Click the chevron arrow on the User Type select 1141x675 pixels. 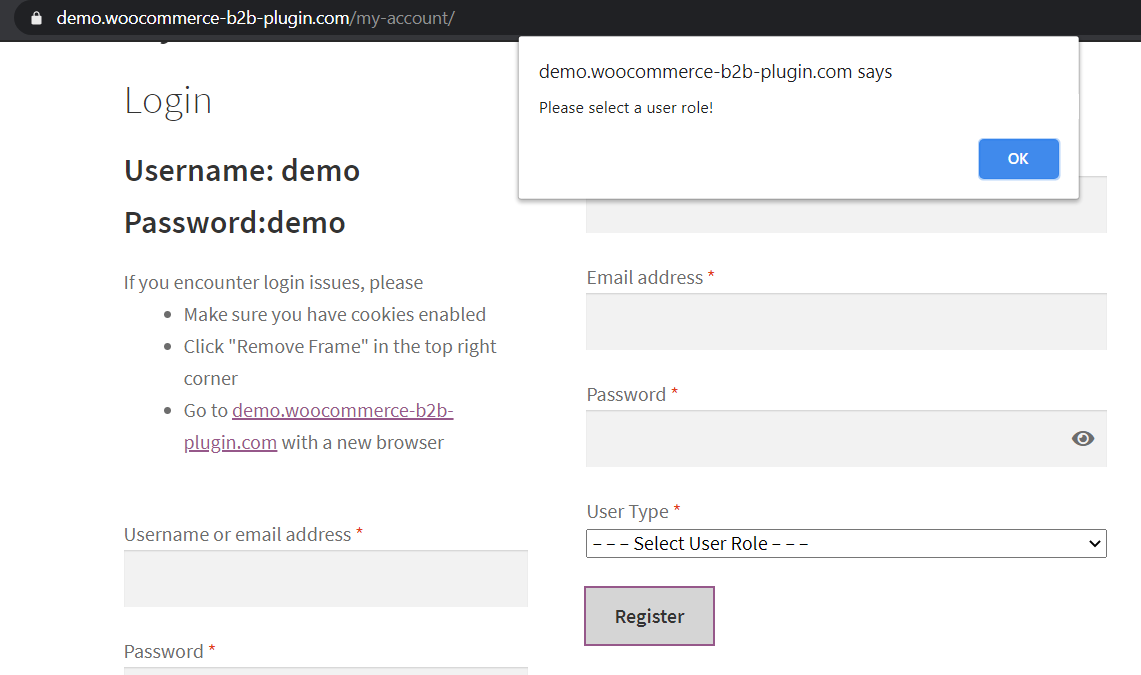tap(1094, 543)
